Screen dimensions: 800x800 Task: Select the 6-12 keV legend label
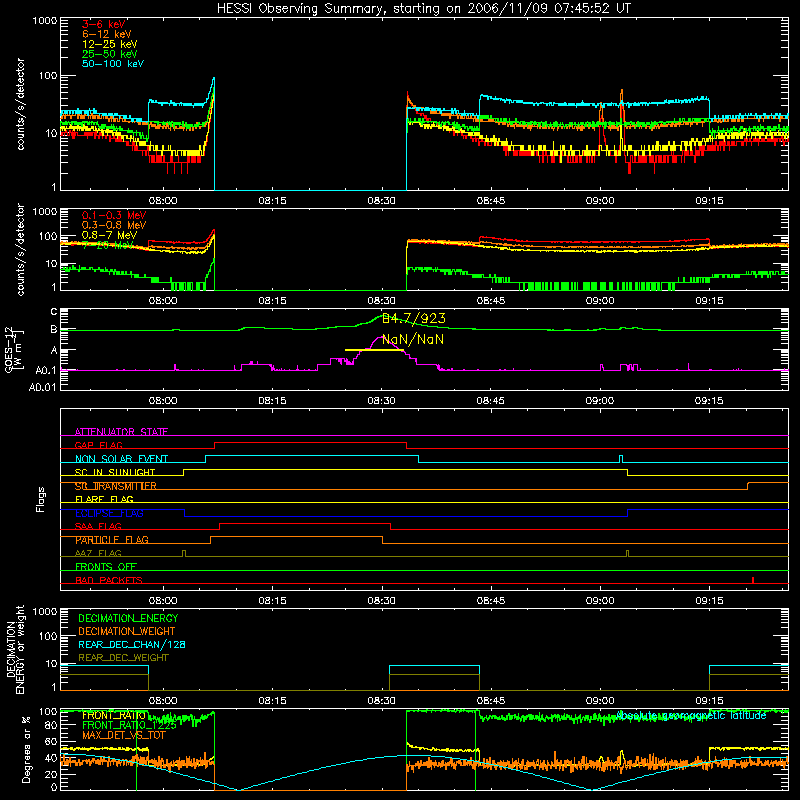107,34
